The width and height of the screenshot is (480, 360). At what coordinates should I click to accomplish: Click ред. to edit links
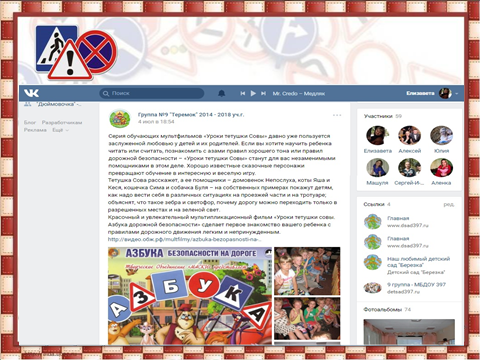pos(449,204)
